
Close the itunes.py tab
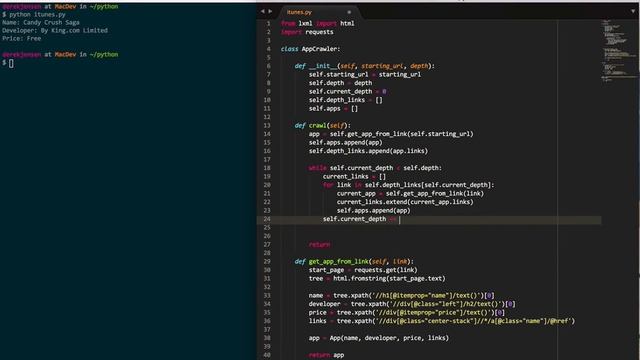(x=349, y=12)
